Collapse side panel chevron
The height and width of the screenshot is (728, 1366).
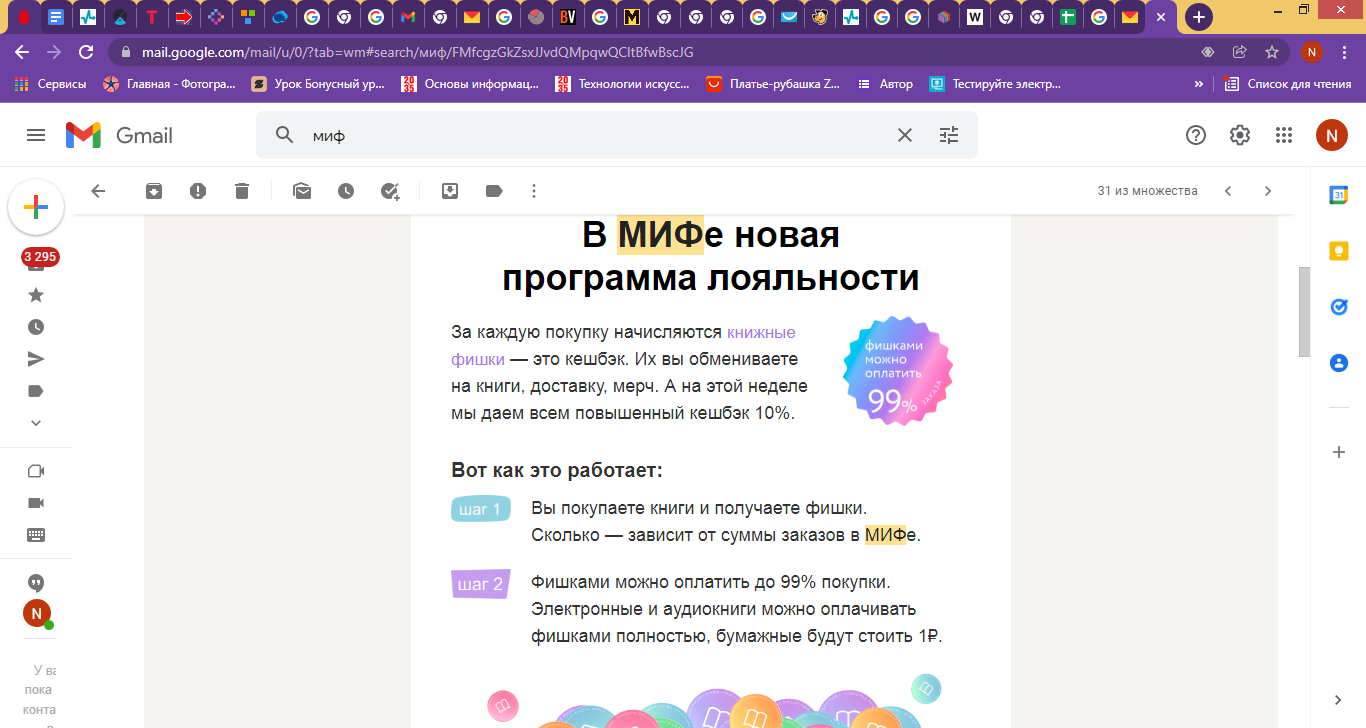pos(1338,700)
